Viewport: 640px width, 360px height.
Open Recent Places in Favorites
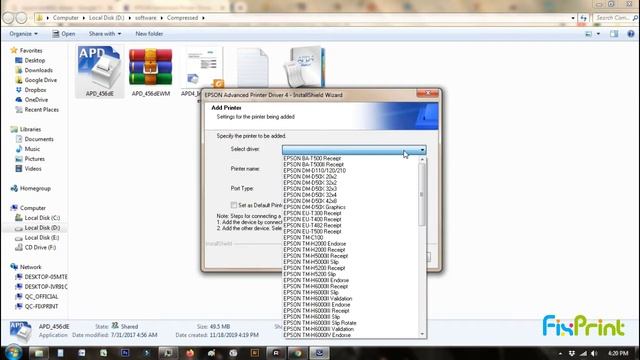coord(41,109)
